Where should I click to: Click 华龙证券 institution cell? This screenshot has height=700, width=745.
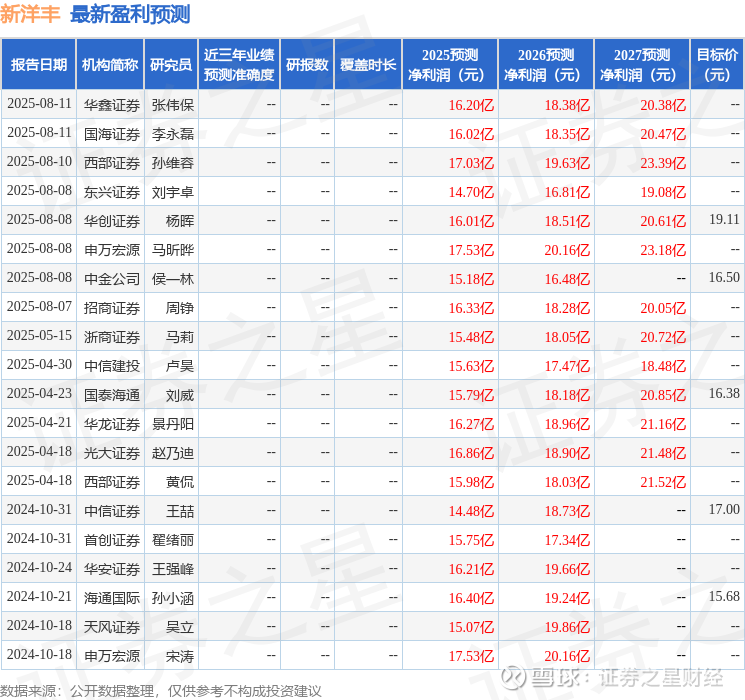[112, 424]
